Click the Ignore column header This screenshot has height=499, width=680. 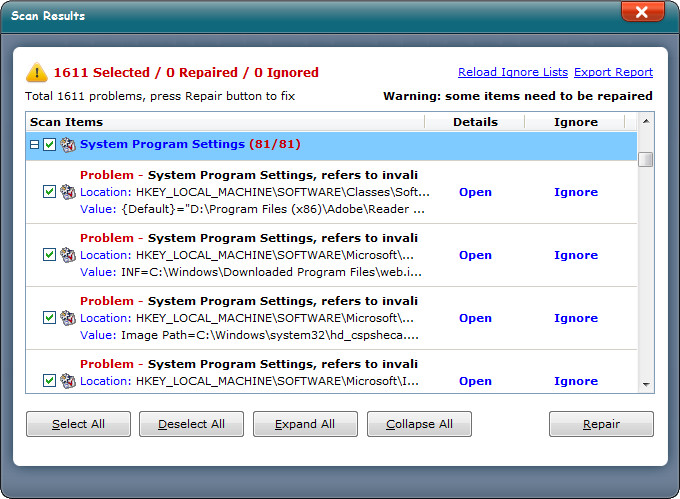[575, 122]
